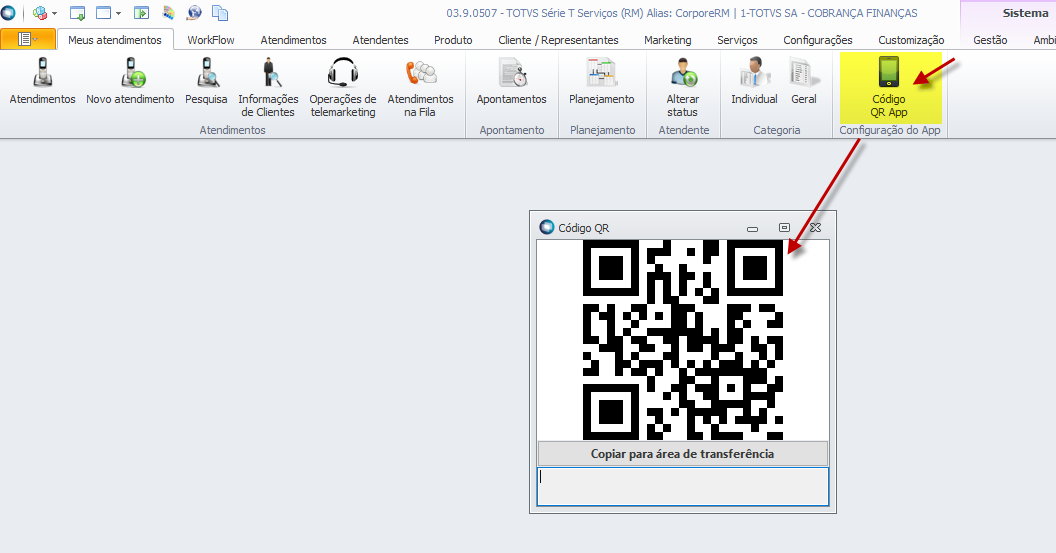The height and width of the screenshot is (553, 1056).
Task: Click the 'Categoria' group label
Action: point(777,130)
